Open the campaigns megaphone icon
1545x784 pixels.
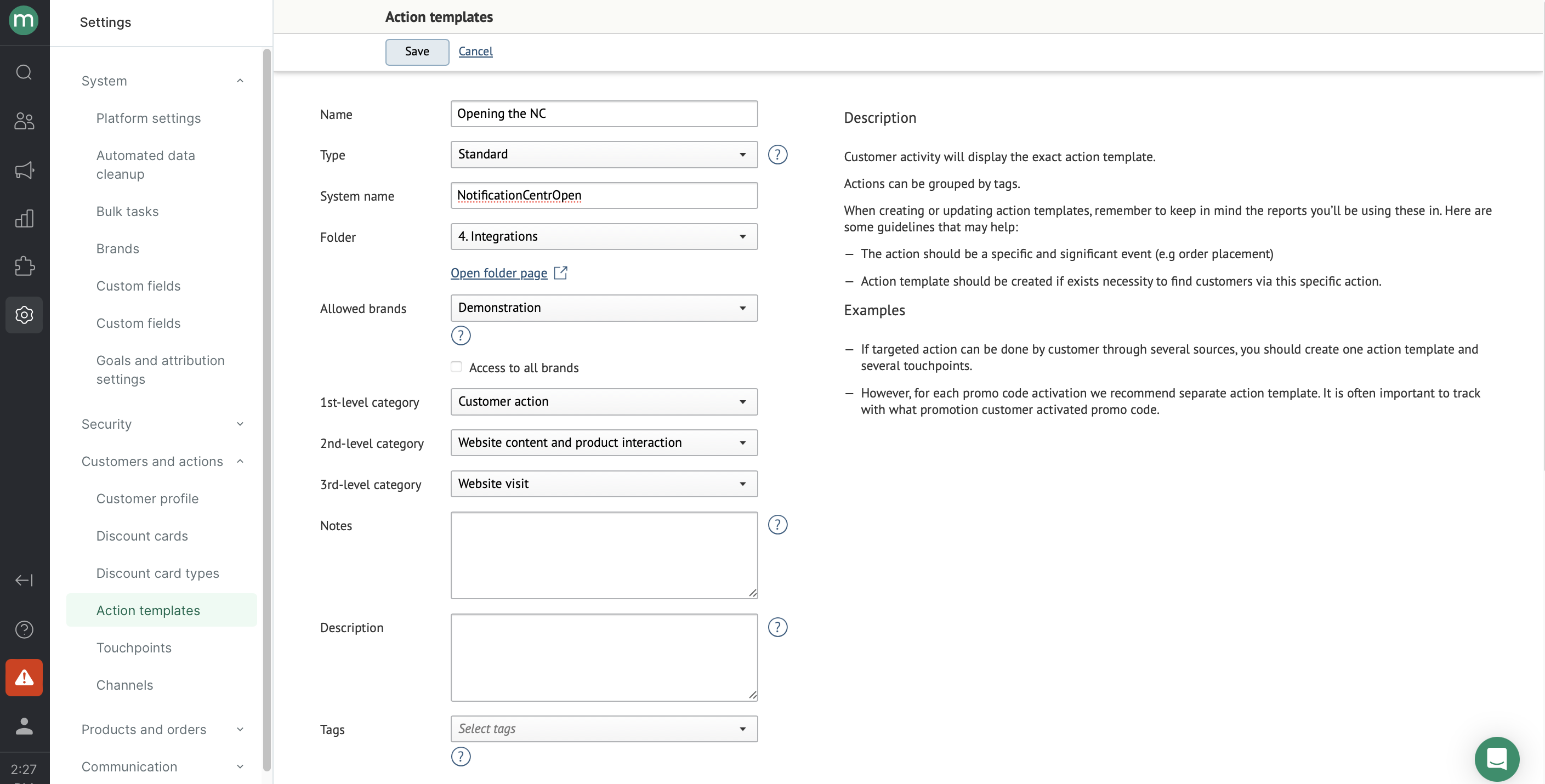(x=24, y=170)
